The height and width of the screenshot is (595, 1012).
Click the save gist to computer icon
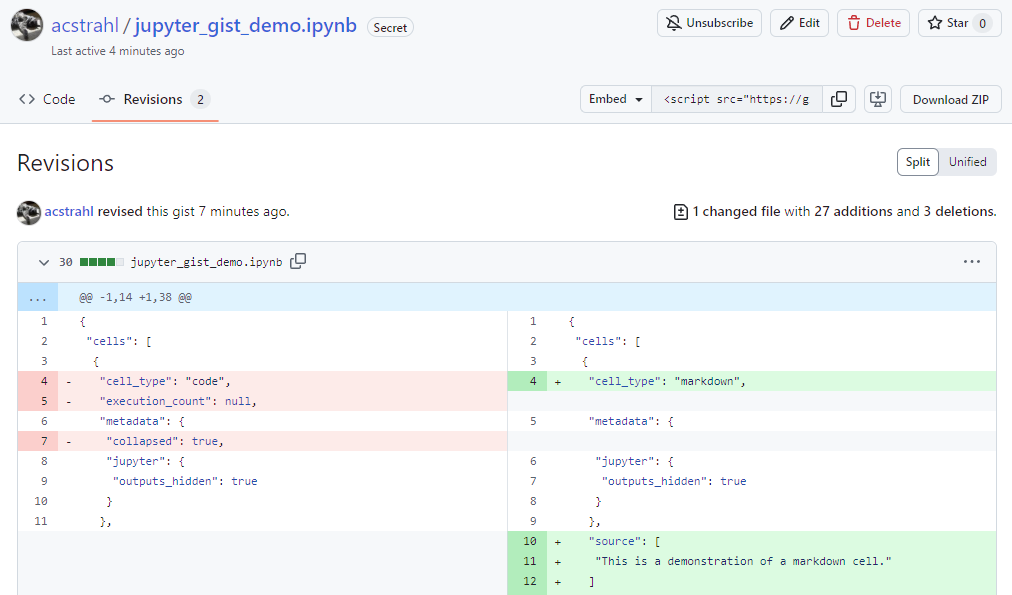click(x=878, y=99)
